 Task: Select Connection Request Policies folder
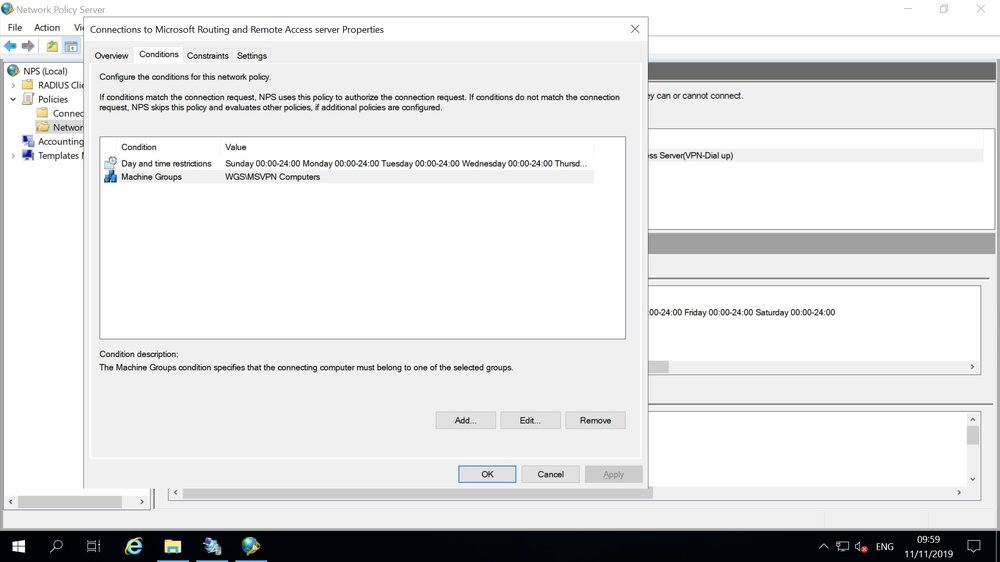coord(68,113)
